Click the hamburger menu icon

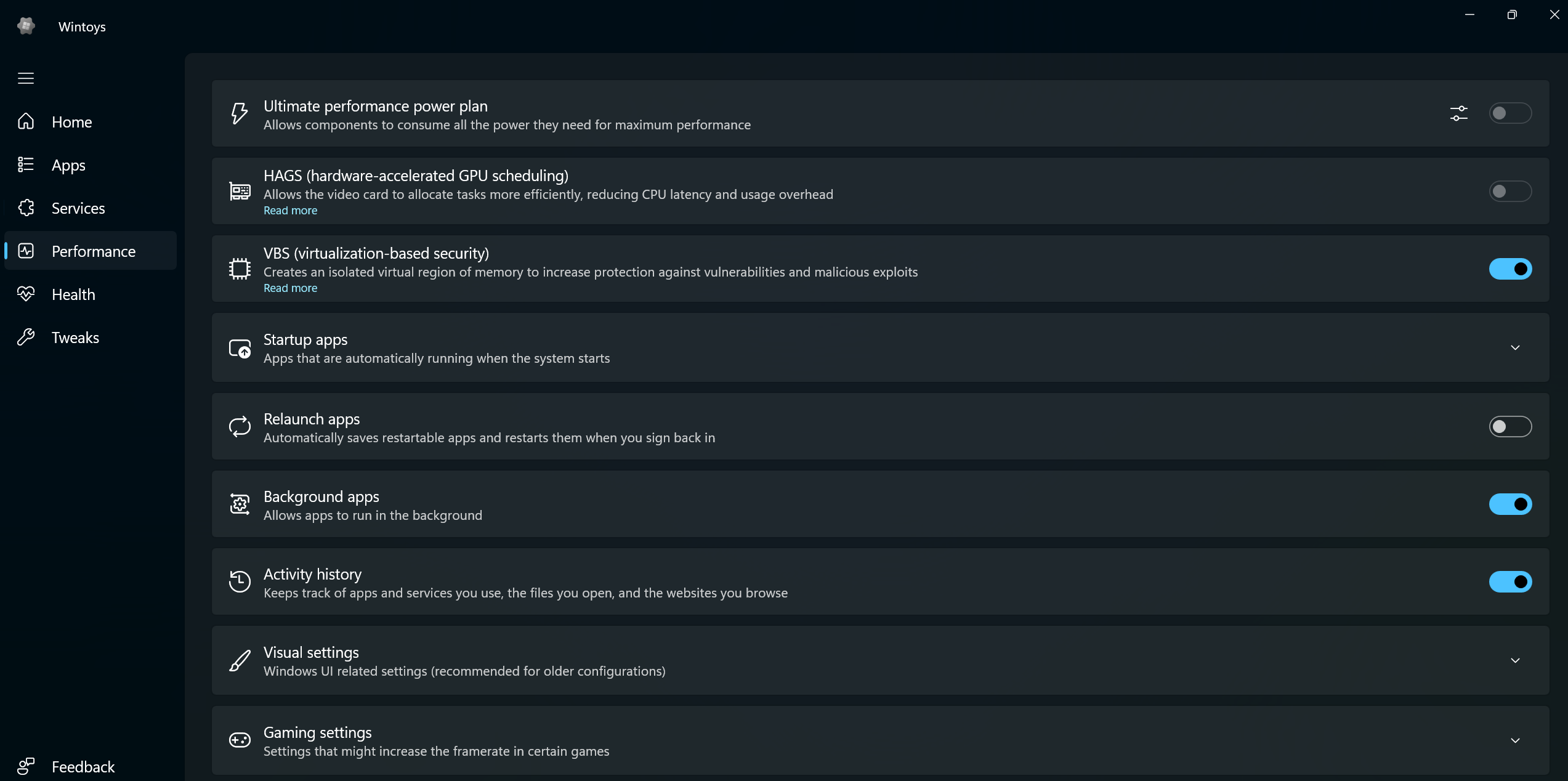coord(26,78)
